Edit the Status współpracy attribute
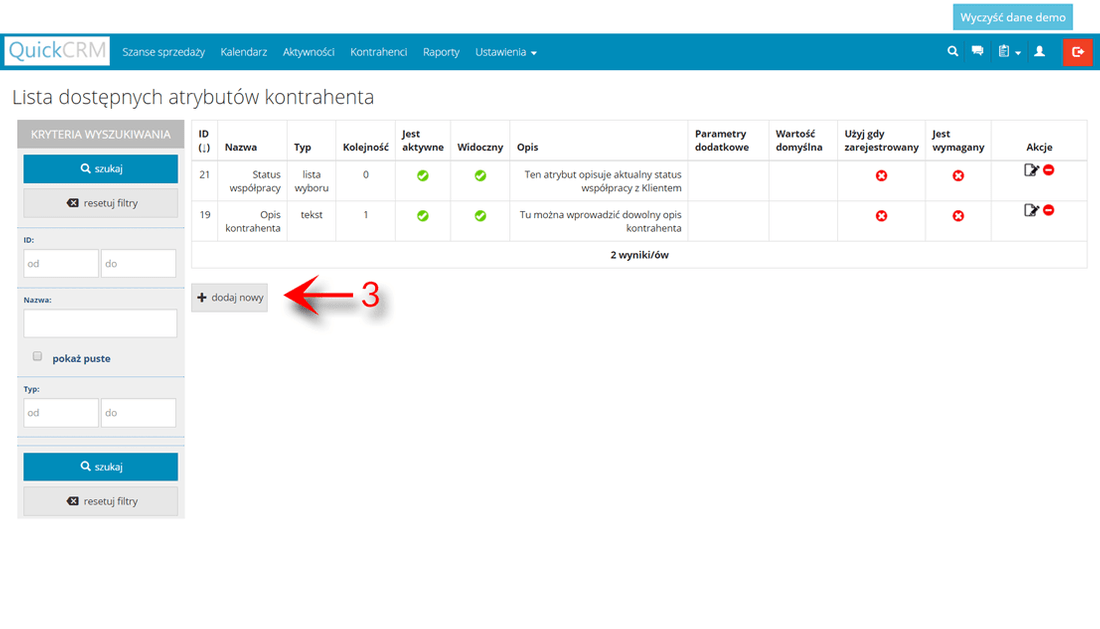The width and height of the screenshot is (1100, 629). (x=1031, y=170)
